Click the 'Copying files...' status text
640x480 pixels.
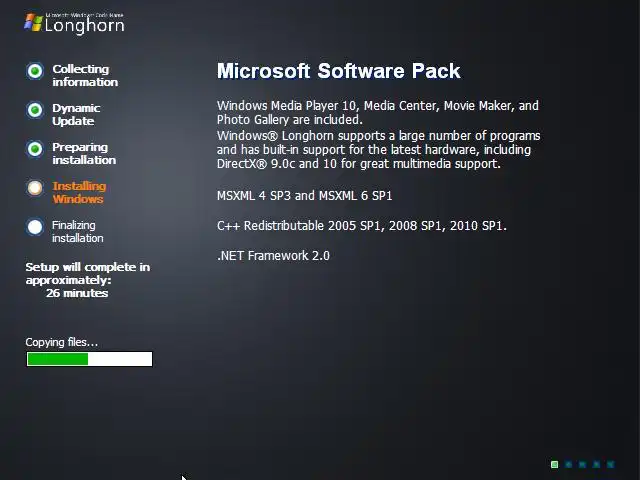pyautogui.click(x=62, y=342)
